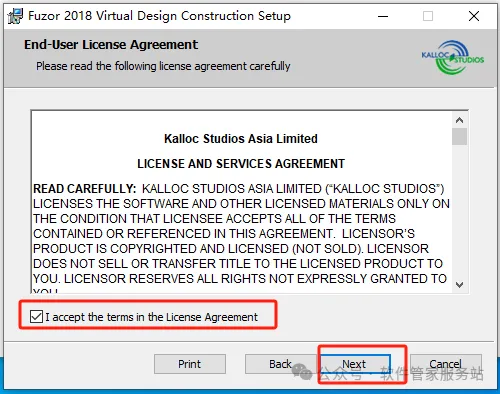
Task: Click the empty scrollbar track below the thumb
Action: [x=459, y=211]
